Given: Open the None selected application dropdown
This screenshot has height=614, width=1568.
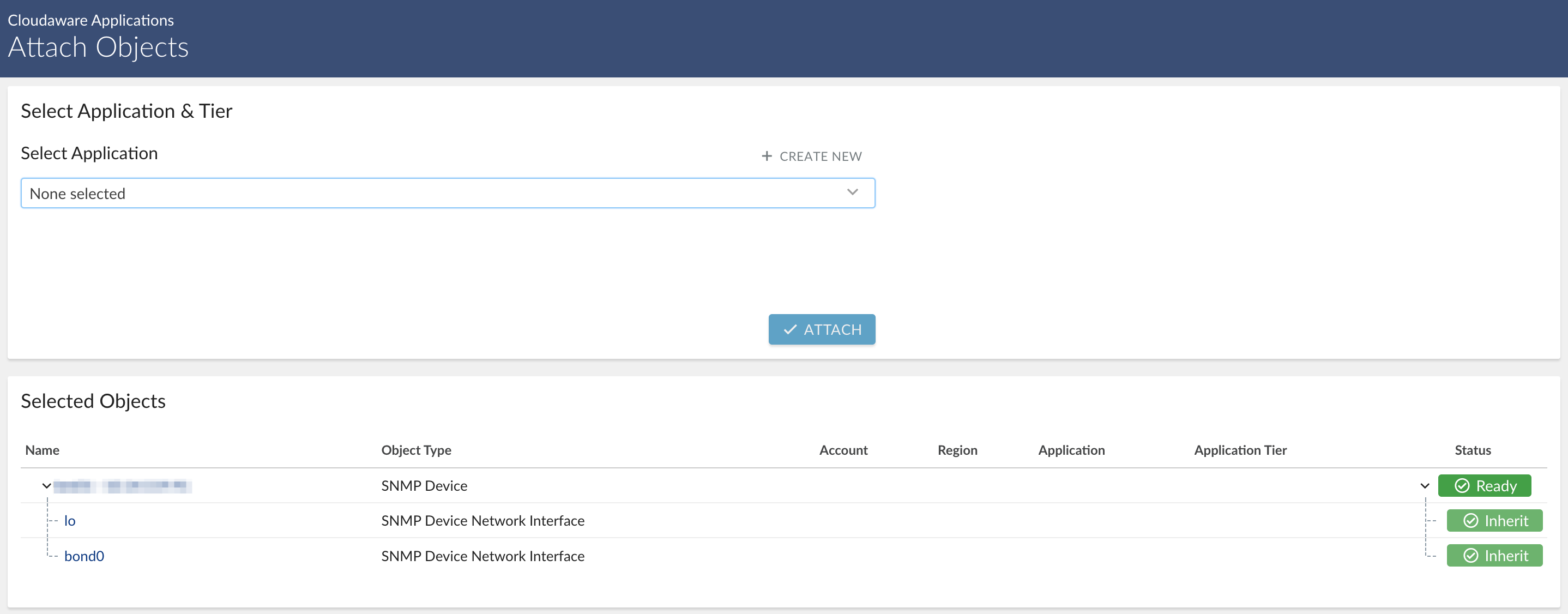Looking at the screenshot, I should (448, 193).
